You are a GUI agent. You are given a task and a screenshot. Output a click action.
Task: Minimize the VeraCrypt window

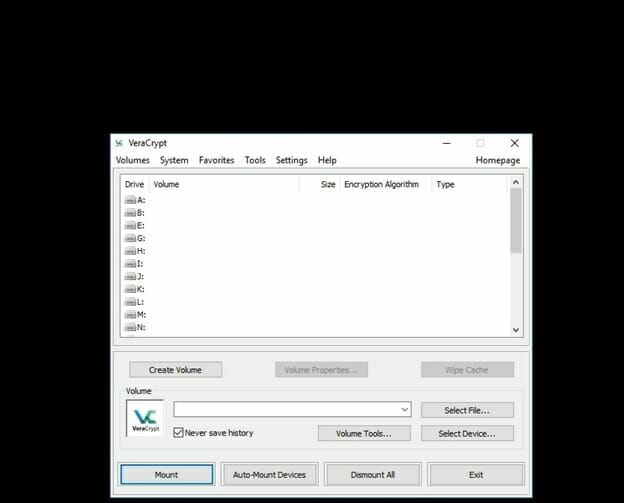447,143
